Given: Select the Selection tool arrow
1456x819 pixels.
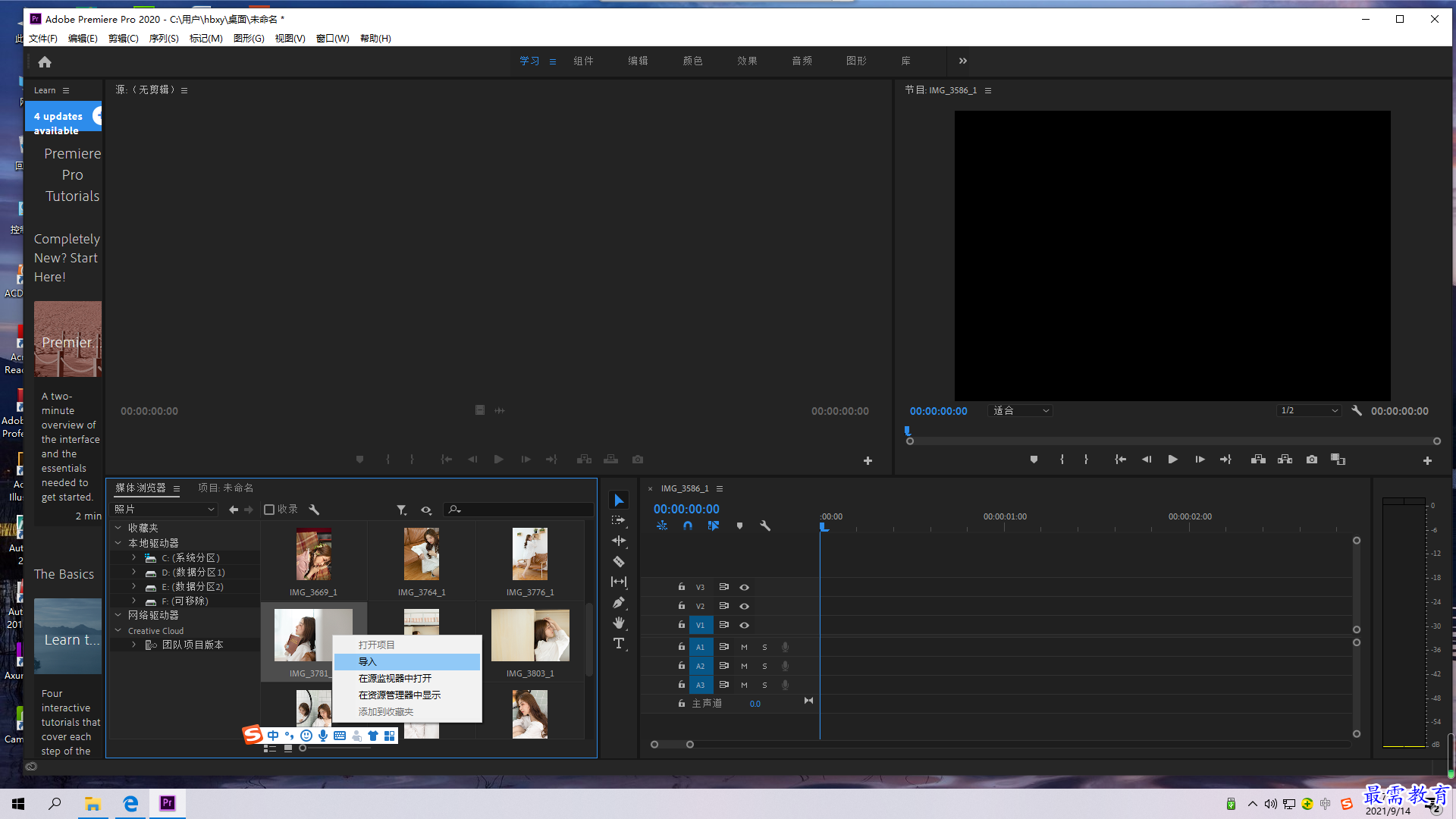Looking at the screenshot, I should click(x=619, y=500).
